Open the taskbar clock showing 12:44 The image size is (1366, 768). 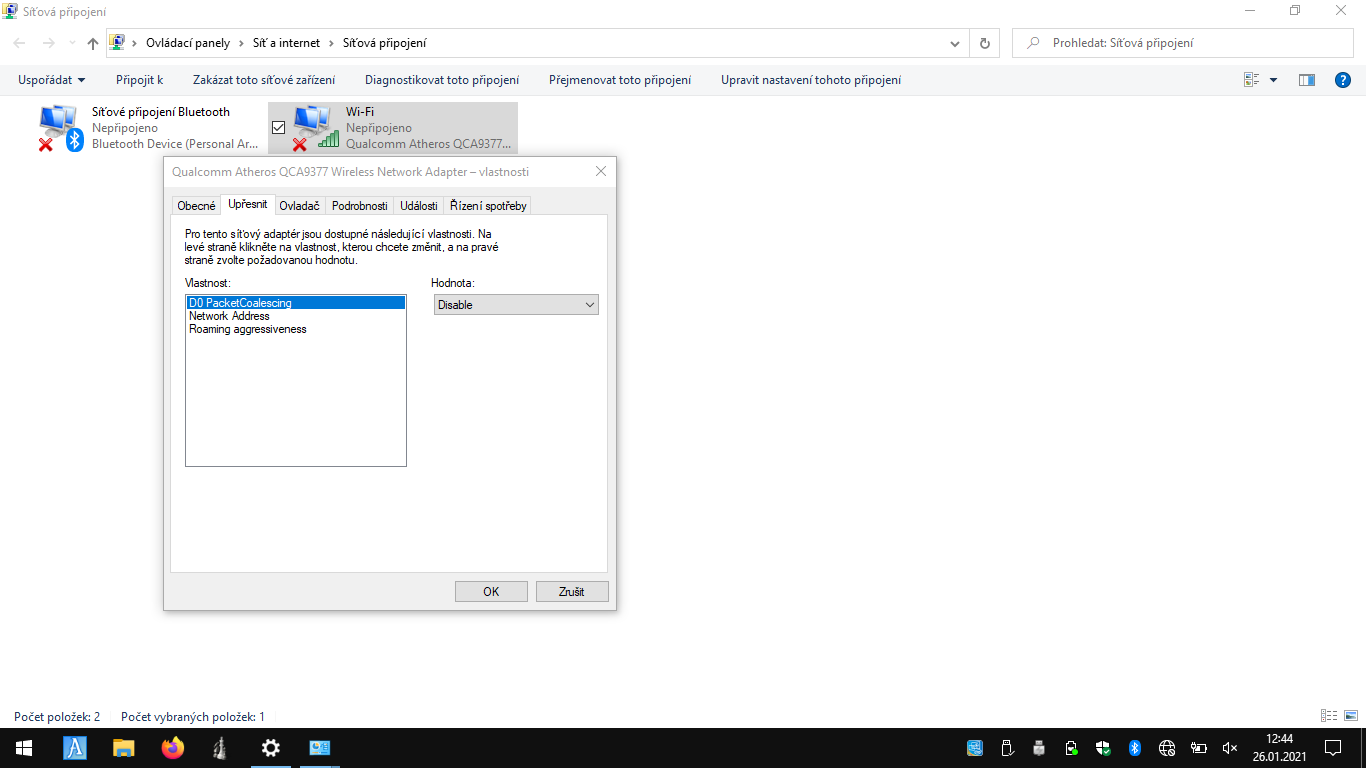[x=1279, y=748]
